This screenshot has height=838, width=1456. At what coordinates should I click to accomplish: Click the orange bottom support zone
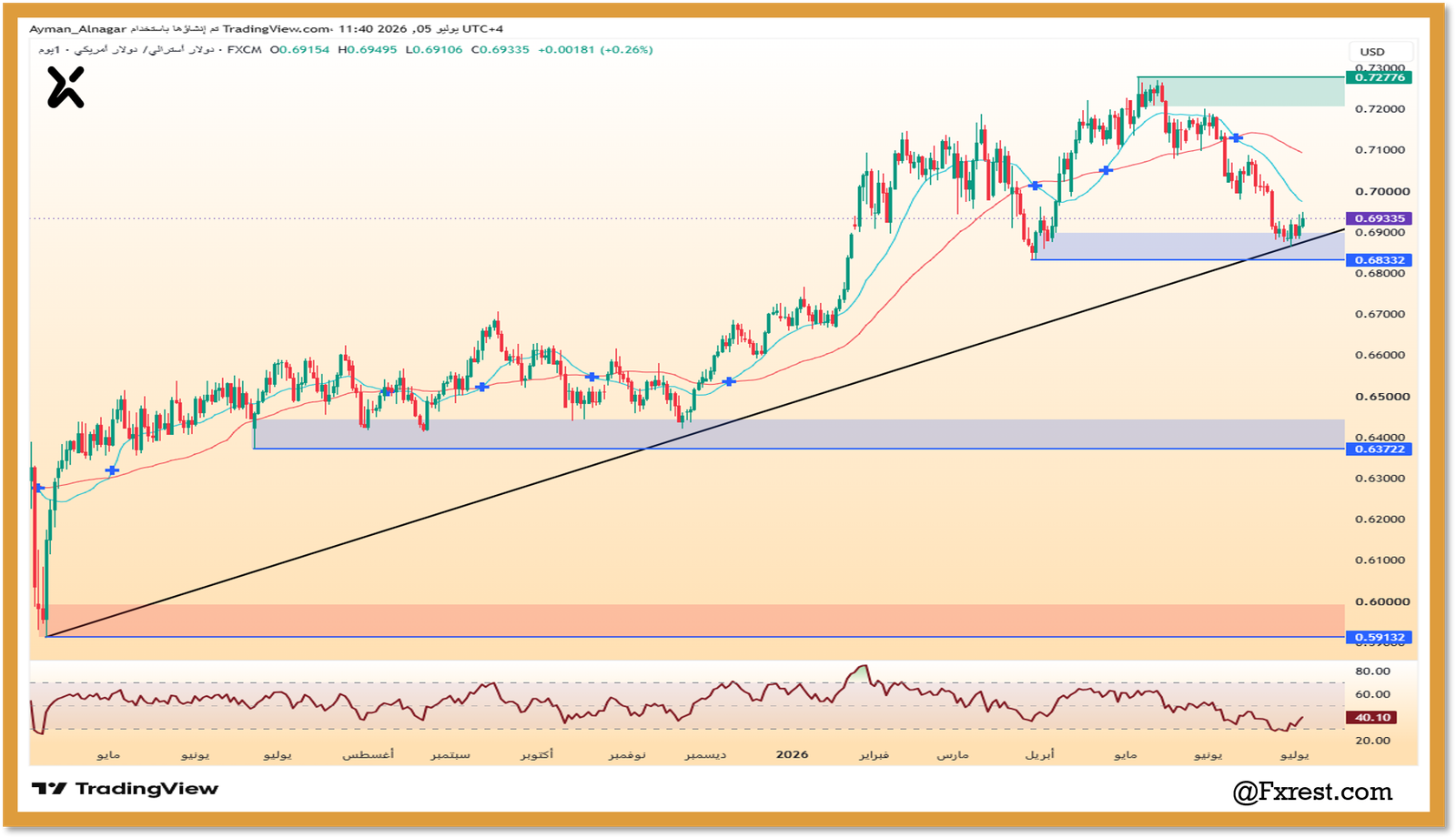click(x=694, y=621)
